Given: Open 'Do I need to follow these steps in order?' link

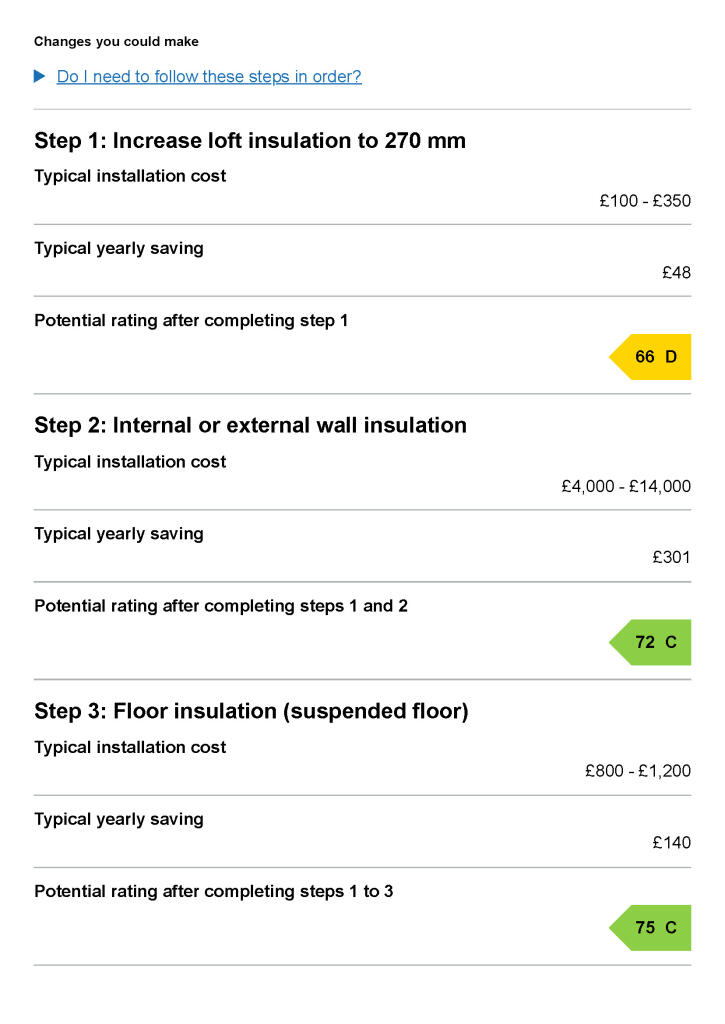Looking at the screenshot, I should click(209, 77).
